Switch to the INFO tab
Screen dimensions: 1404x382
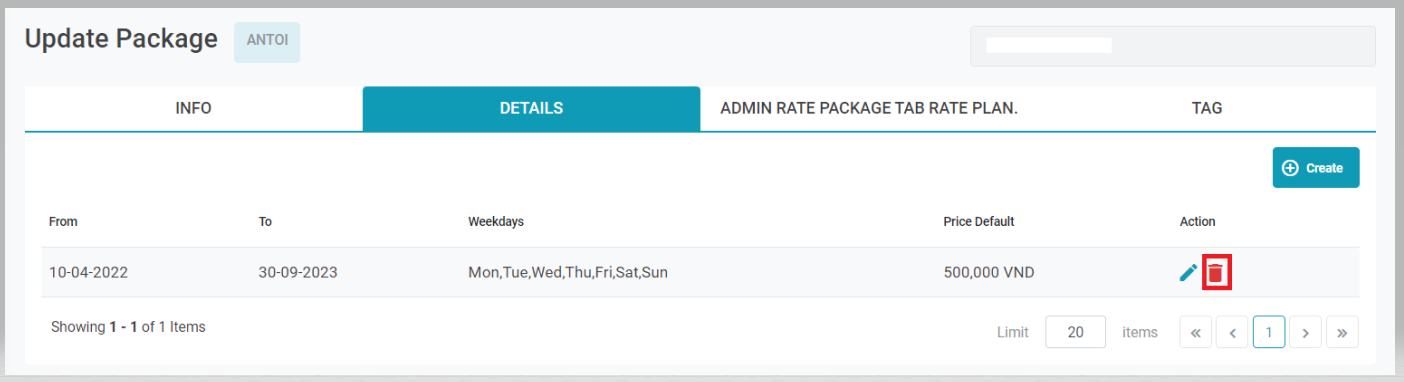point(193,108)
